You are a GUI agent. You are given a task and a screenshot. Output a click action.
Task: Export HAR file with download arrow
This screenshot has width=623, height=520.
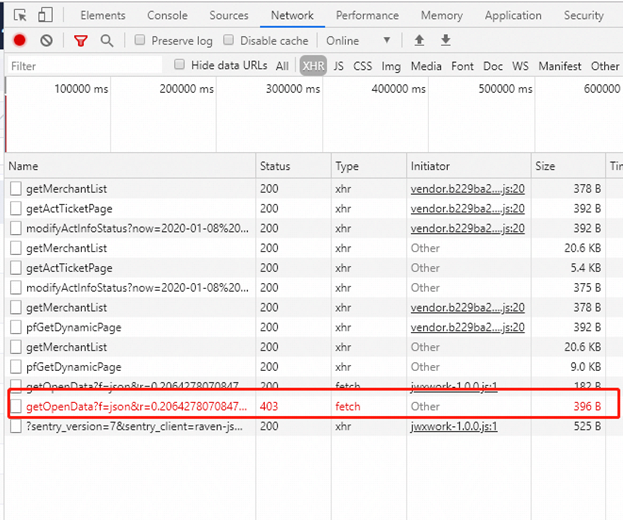446,40
